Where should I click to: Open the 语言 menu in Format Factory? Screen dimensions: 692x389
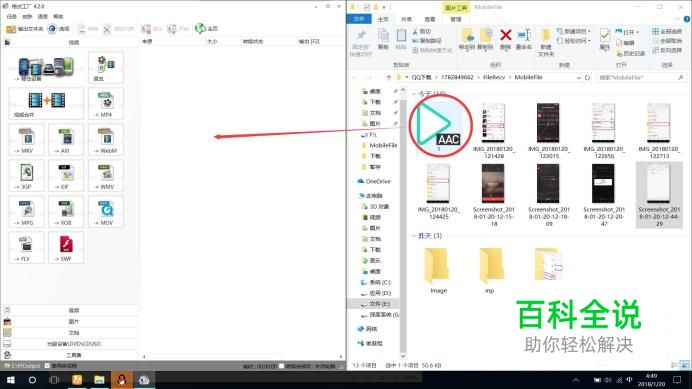pos(43,16)
